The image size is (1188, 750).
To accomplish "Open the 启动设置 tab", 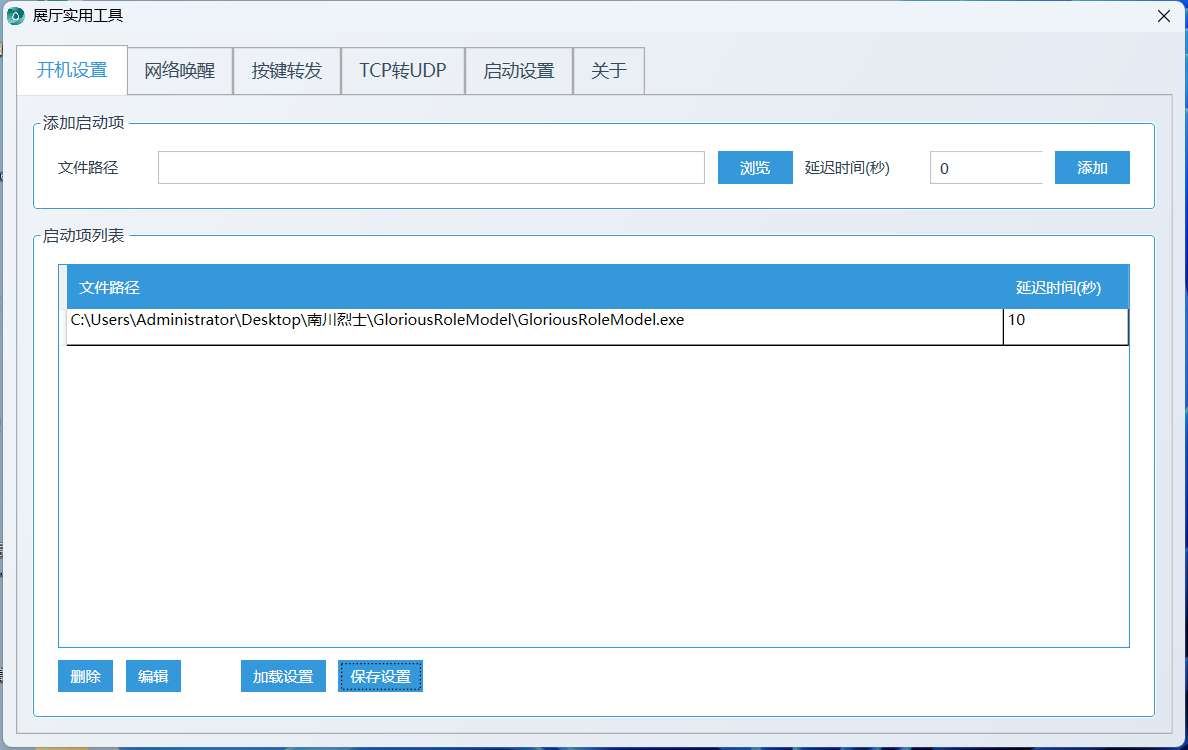I will [x=519, y=71].
